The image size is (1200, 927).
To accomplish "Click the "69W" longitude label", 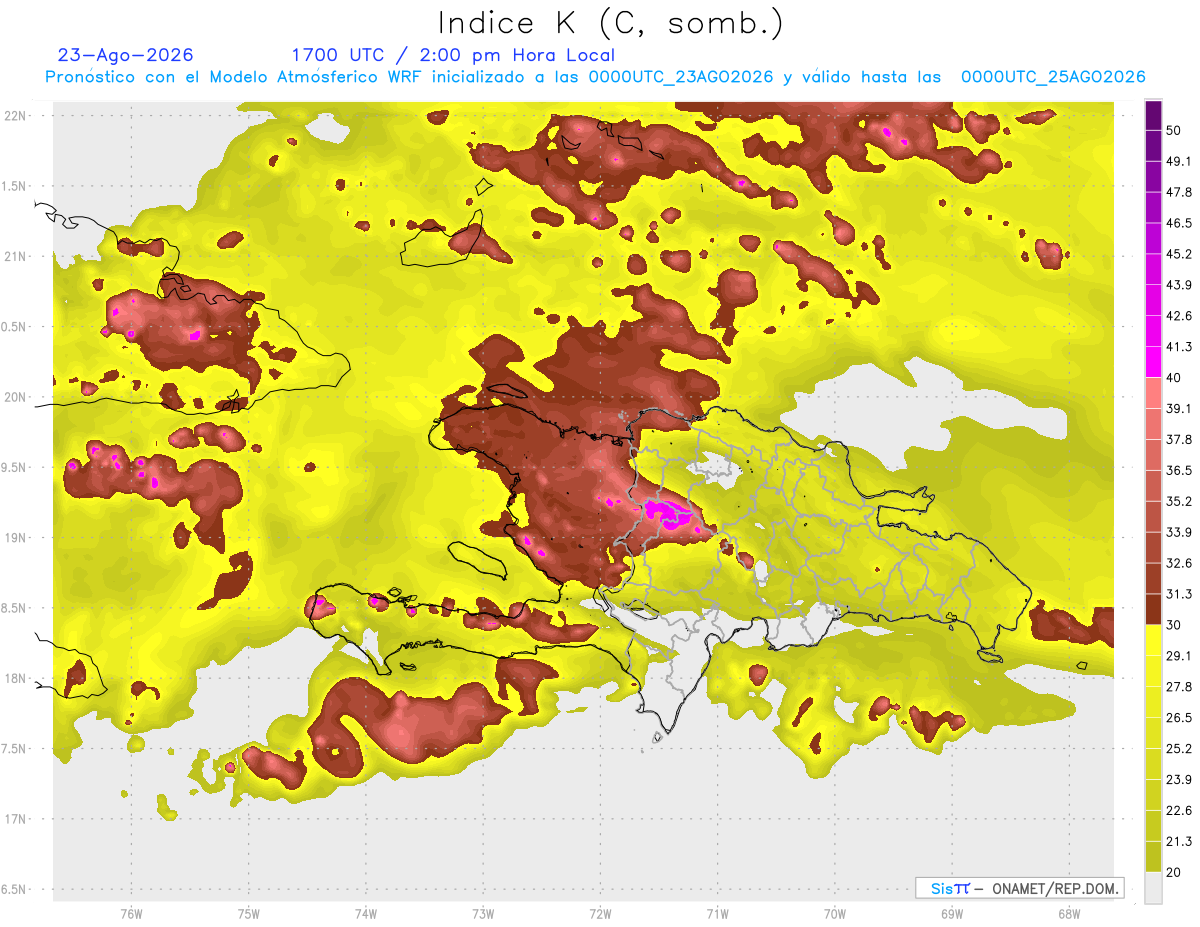I will 952,913.
